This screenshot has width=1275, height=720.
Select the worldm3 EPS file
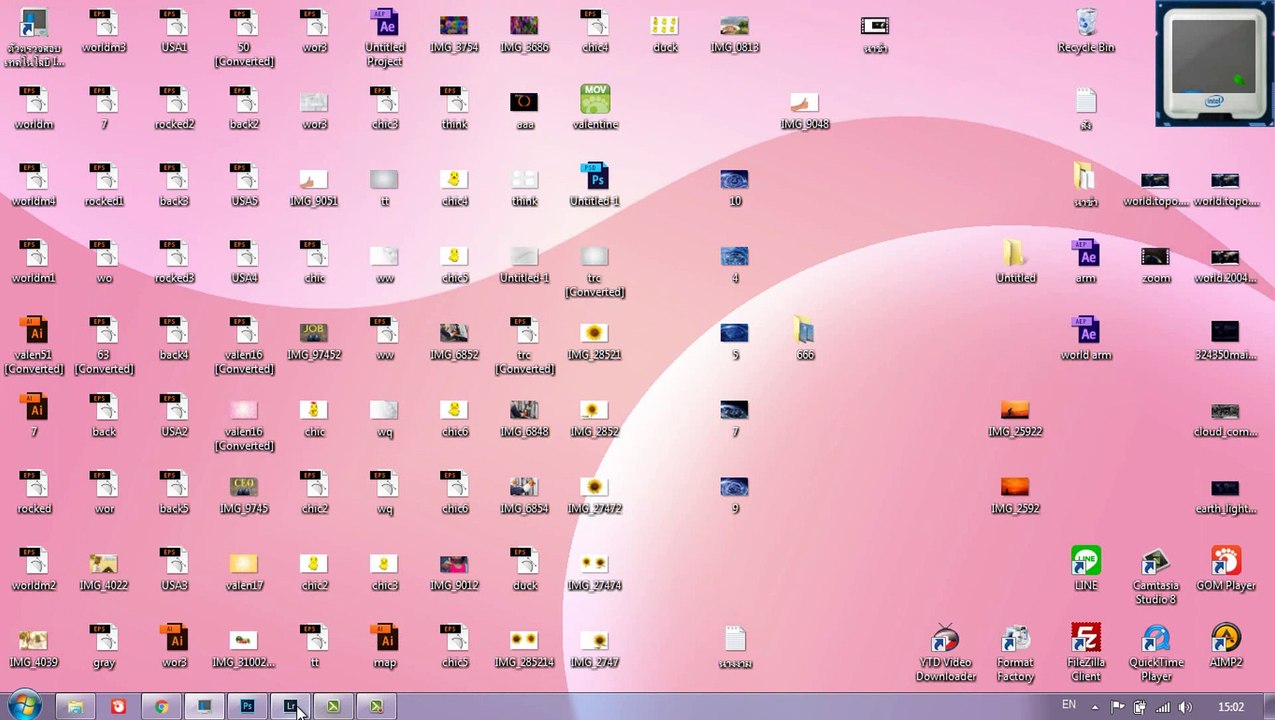[104, 31]
